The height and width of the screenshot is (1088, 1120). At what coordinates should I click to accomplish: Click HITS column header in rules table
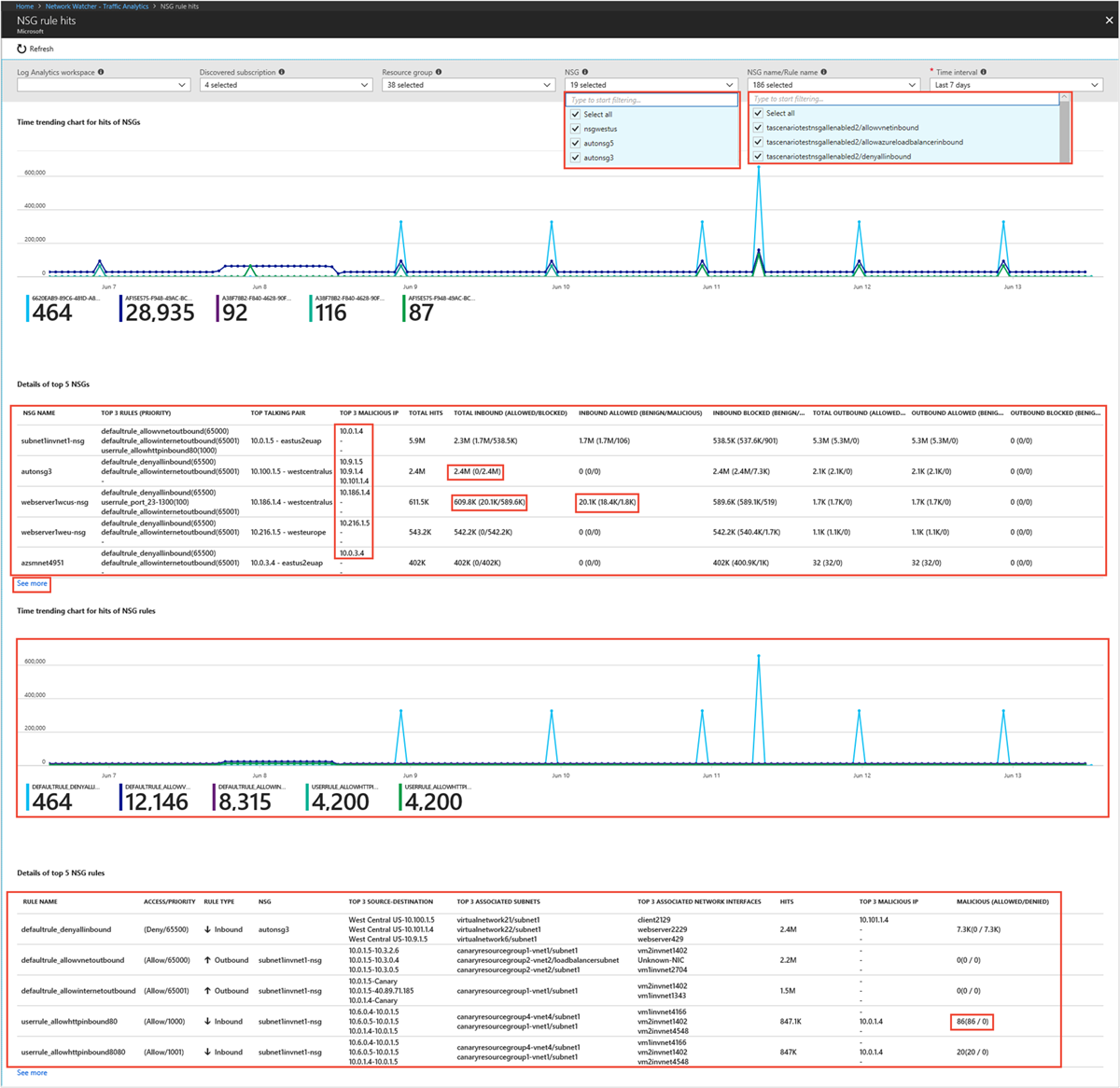click(787, 902)
